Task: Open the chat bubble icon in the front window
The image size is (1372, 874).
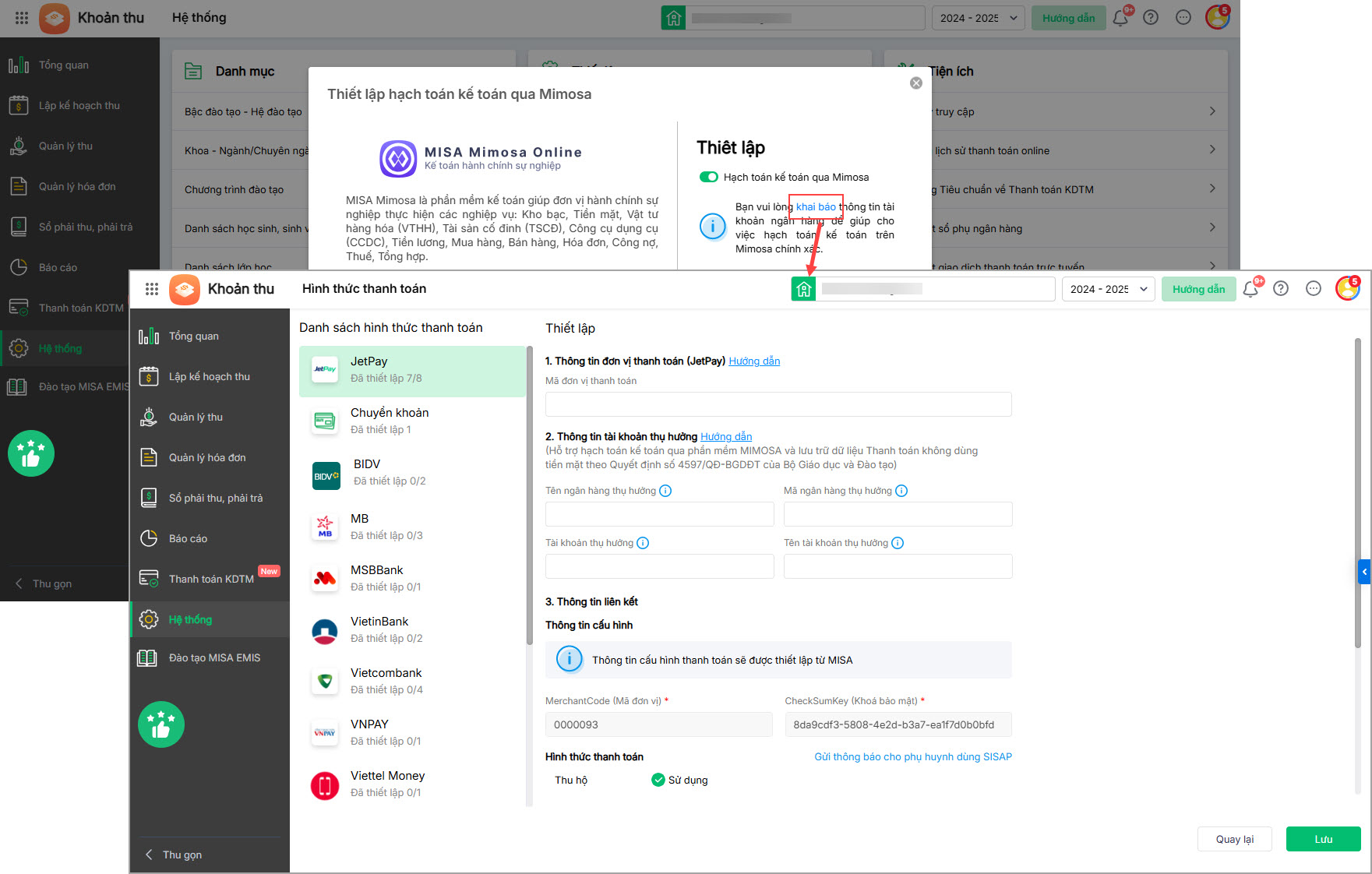Action: [x=1314, y=289]
